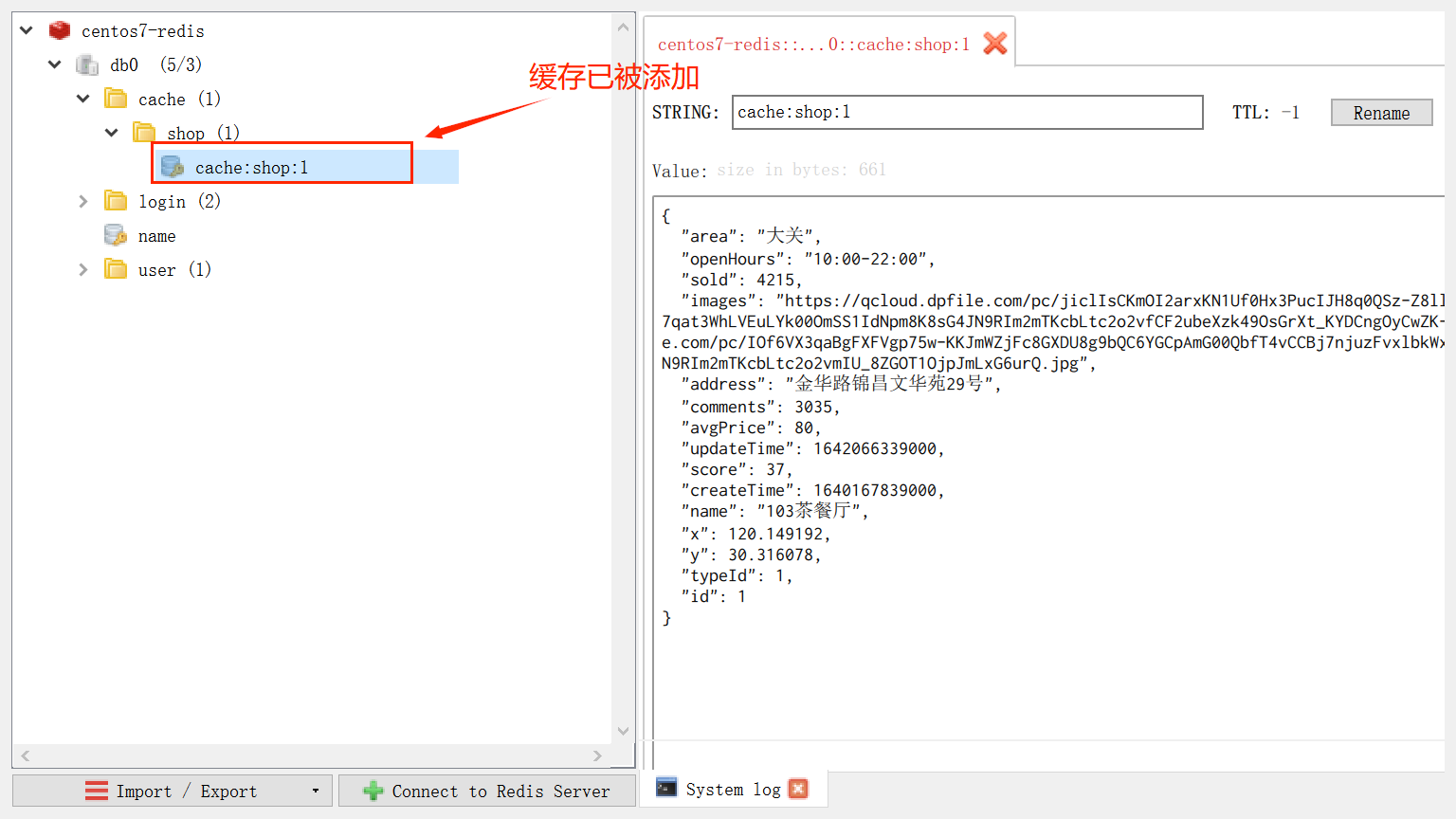Click the "x": 120.149192 line
The height and width of the screenshot is (819, 1456).
755,534
